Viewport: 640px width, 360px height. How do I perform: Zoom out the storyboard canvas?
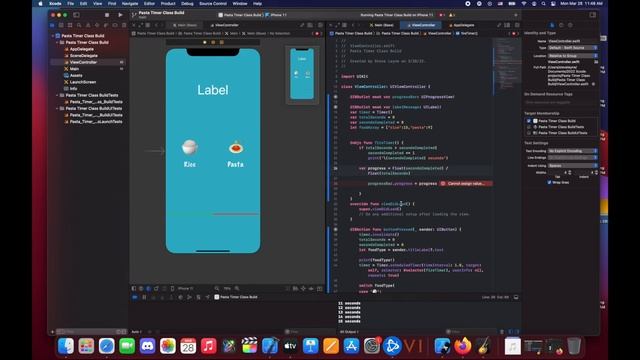[x=217, y=288]
